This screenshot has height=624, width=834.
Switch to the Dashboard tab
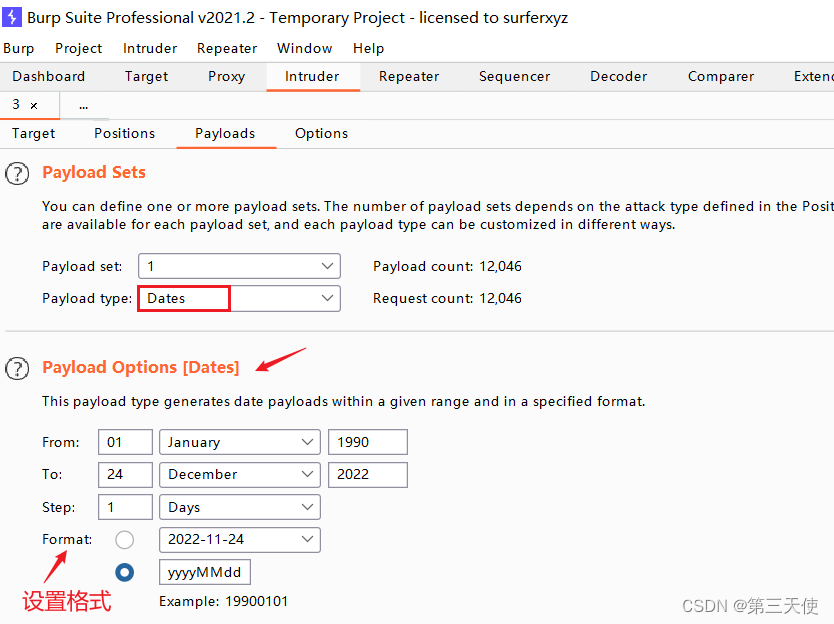48,77
